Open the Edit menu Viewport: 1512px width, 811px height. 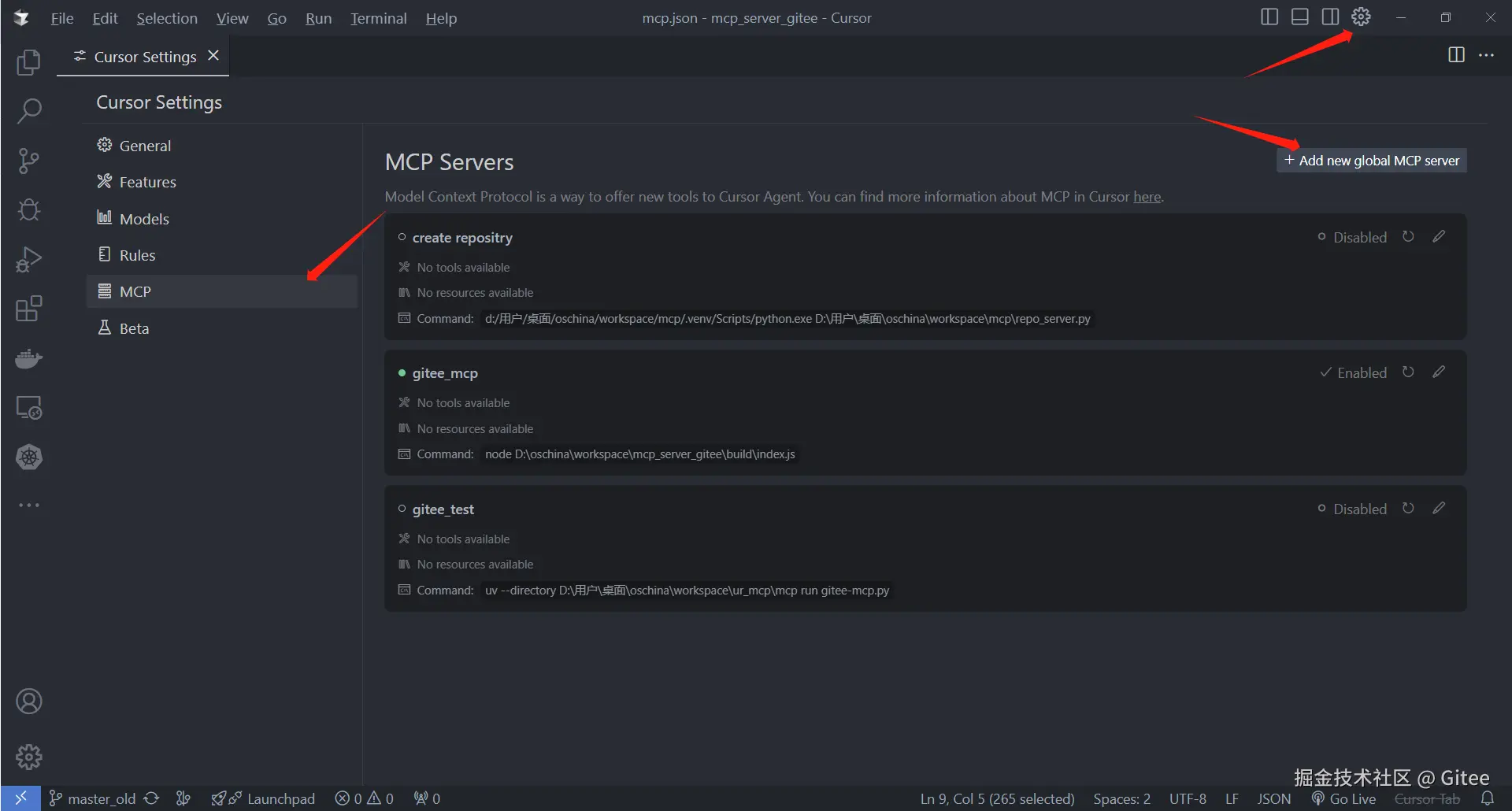pyautogui.click(x=105, y=18)
